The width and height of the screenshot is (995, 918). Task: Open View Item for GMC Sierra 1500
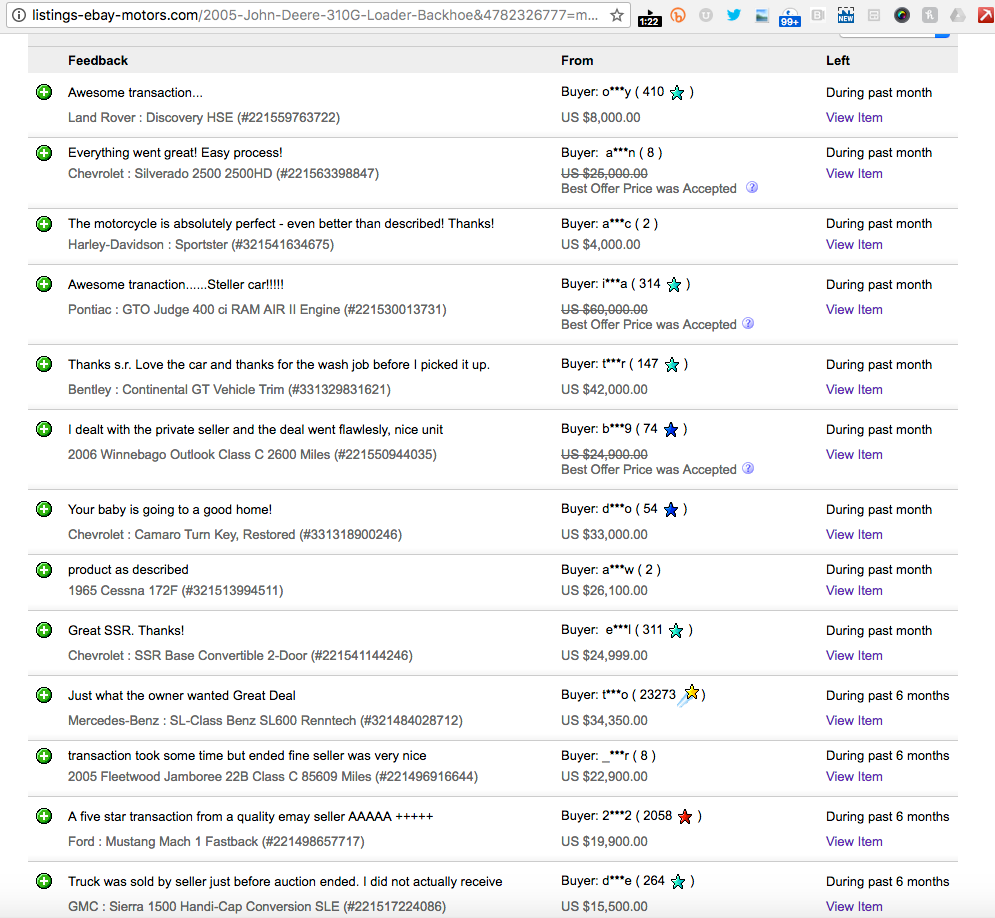(854, 906)
